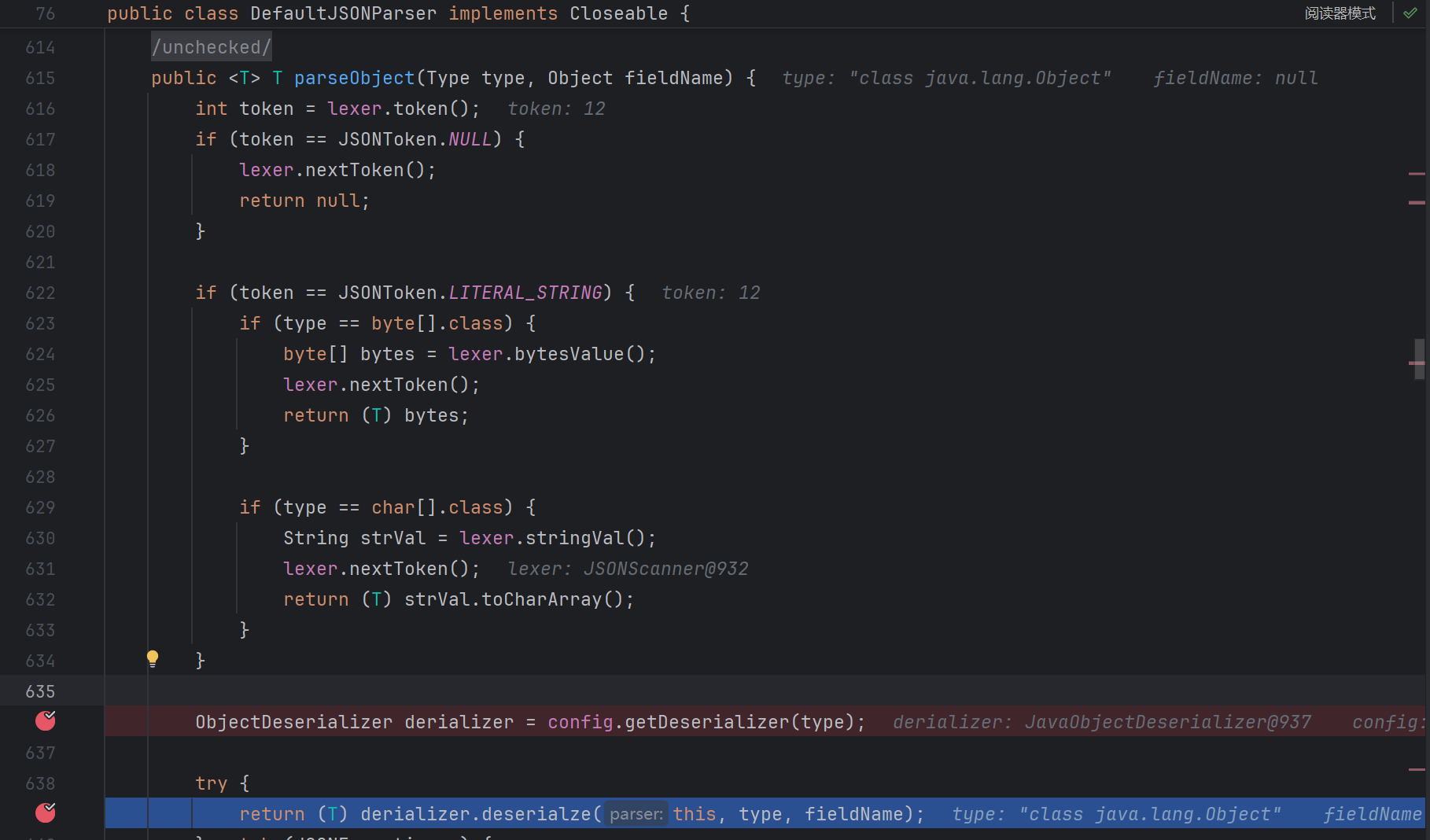Viewport: 1430px width, 840px height.
Task: Click the LITERAL_STRING constant
Action: [525, 293]
